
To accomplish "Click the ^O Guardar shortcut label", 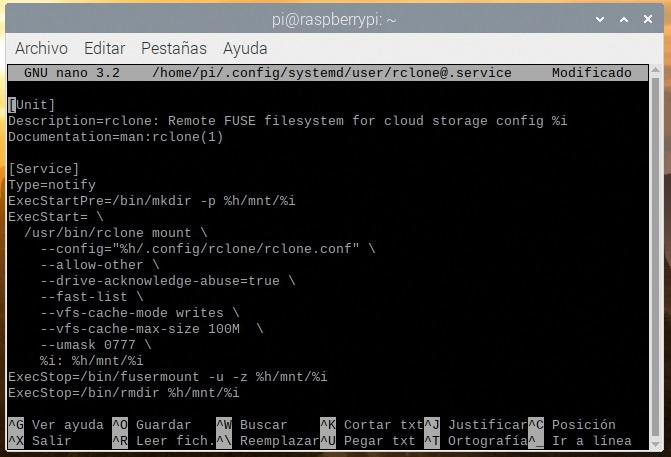I will tap(151, 425).
